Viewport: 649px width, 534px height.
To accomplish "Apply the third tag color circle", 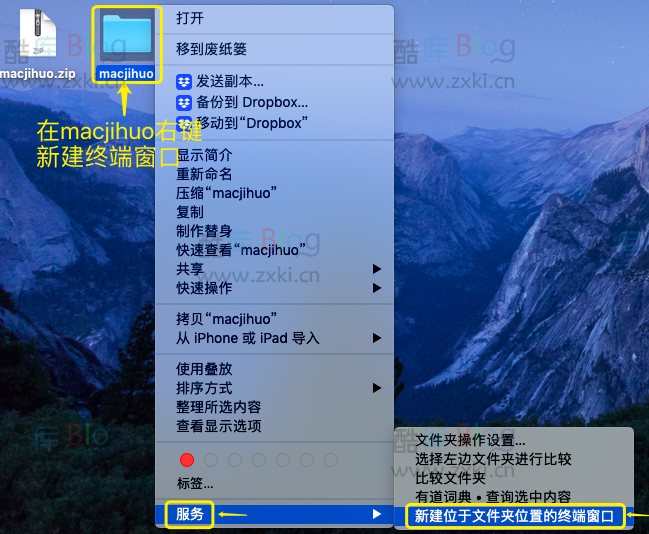I will 235,460.
